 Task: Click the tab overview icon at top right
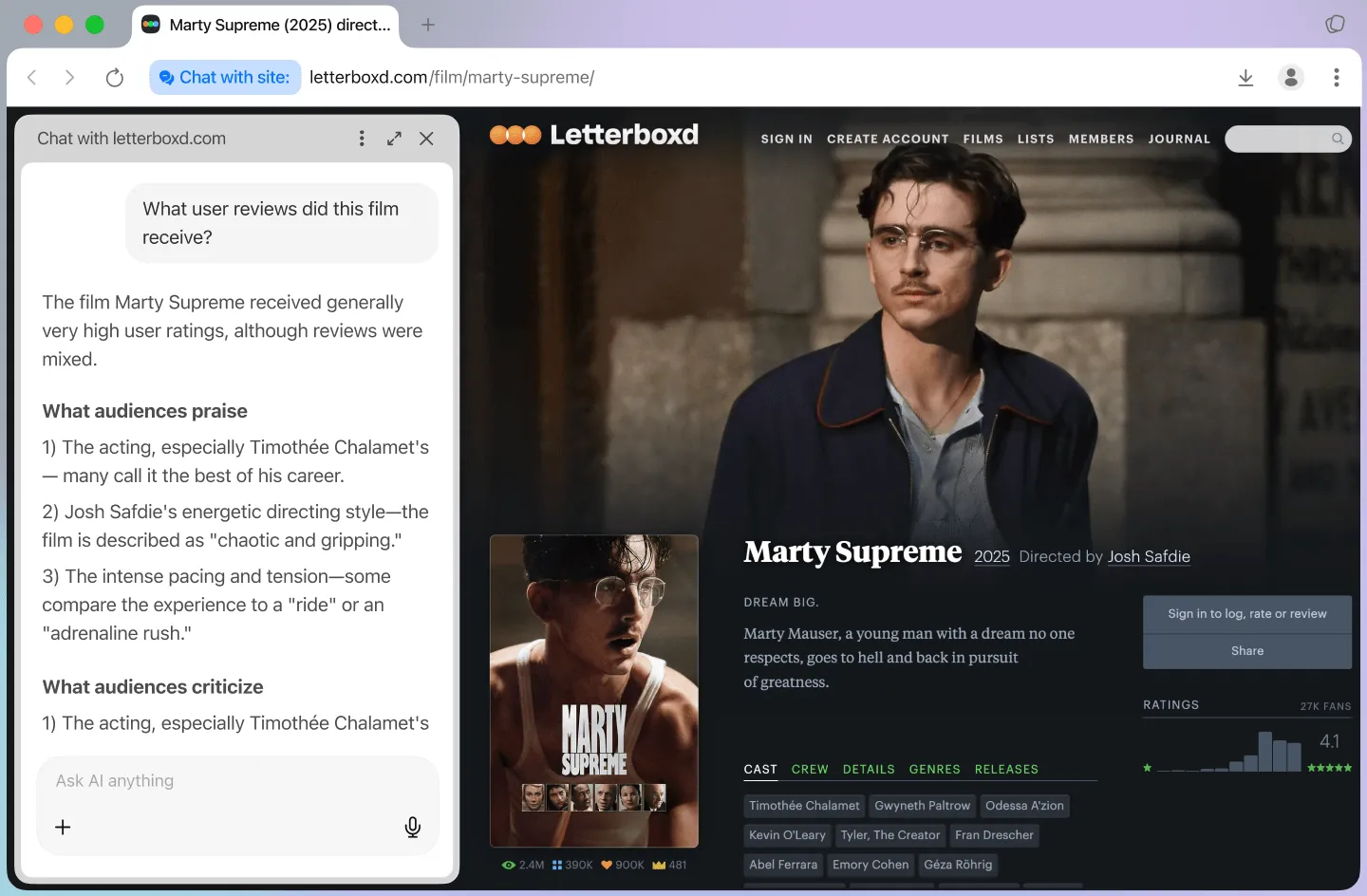[x=1336, y=24]
